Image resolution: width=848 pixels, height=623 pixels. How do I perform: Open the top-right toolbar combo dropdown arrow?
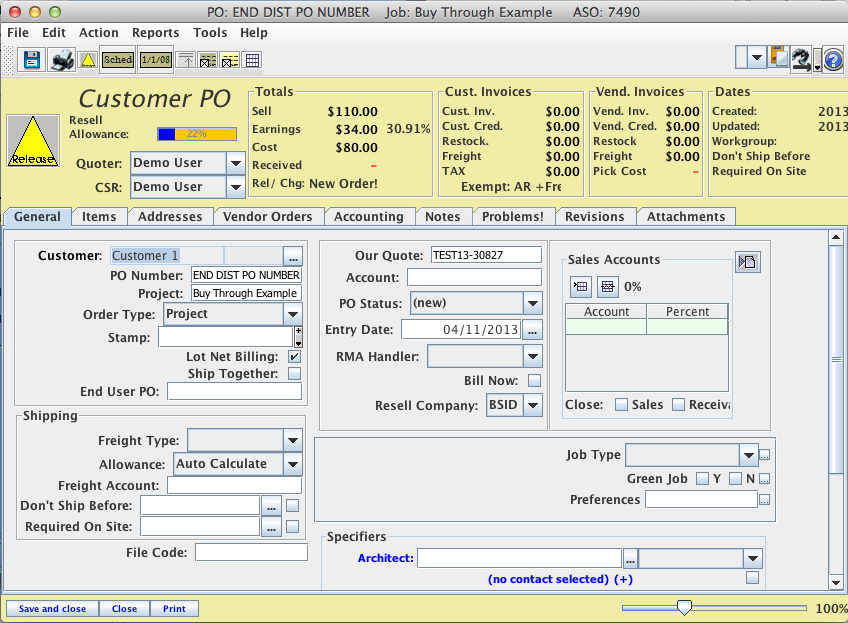[757, 57]
